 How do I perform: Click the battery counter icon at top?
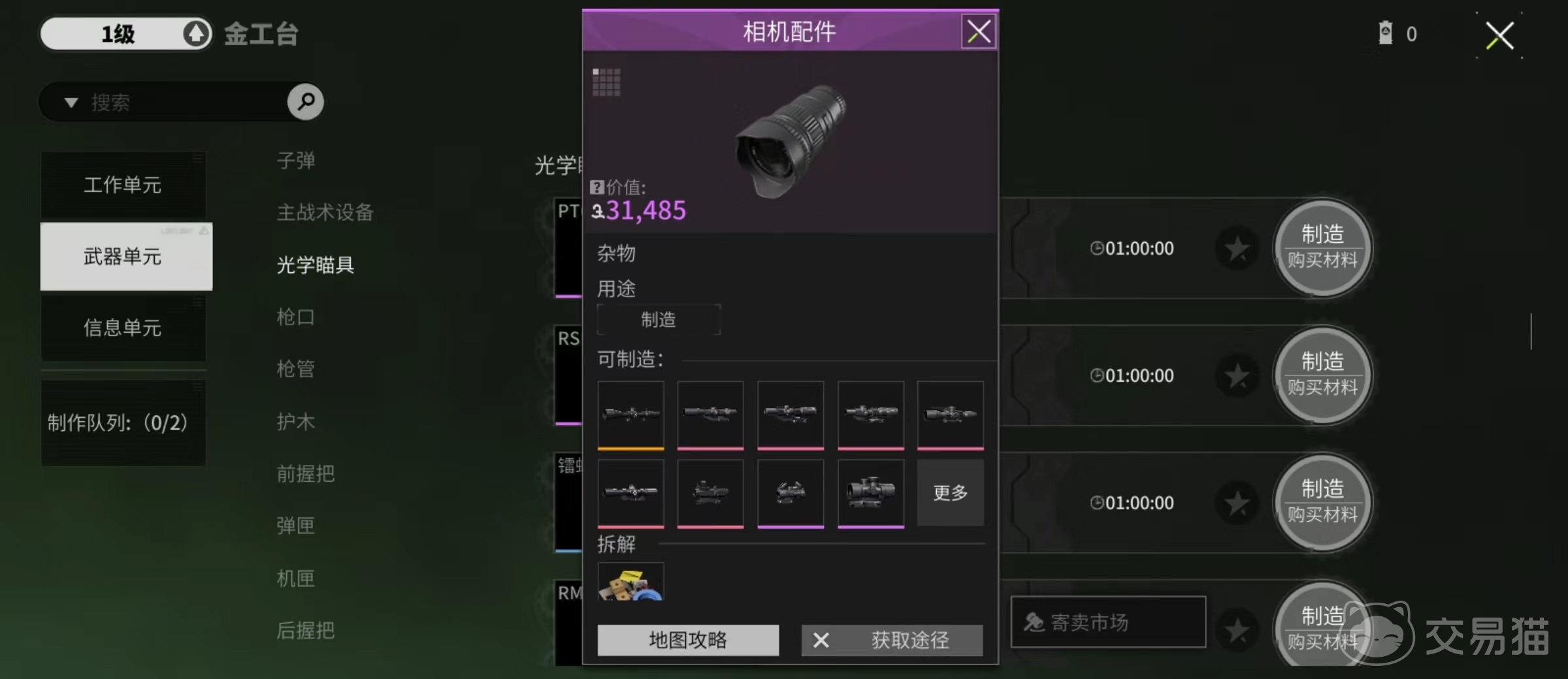[x=1385, y=33]
